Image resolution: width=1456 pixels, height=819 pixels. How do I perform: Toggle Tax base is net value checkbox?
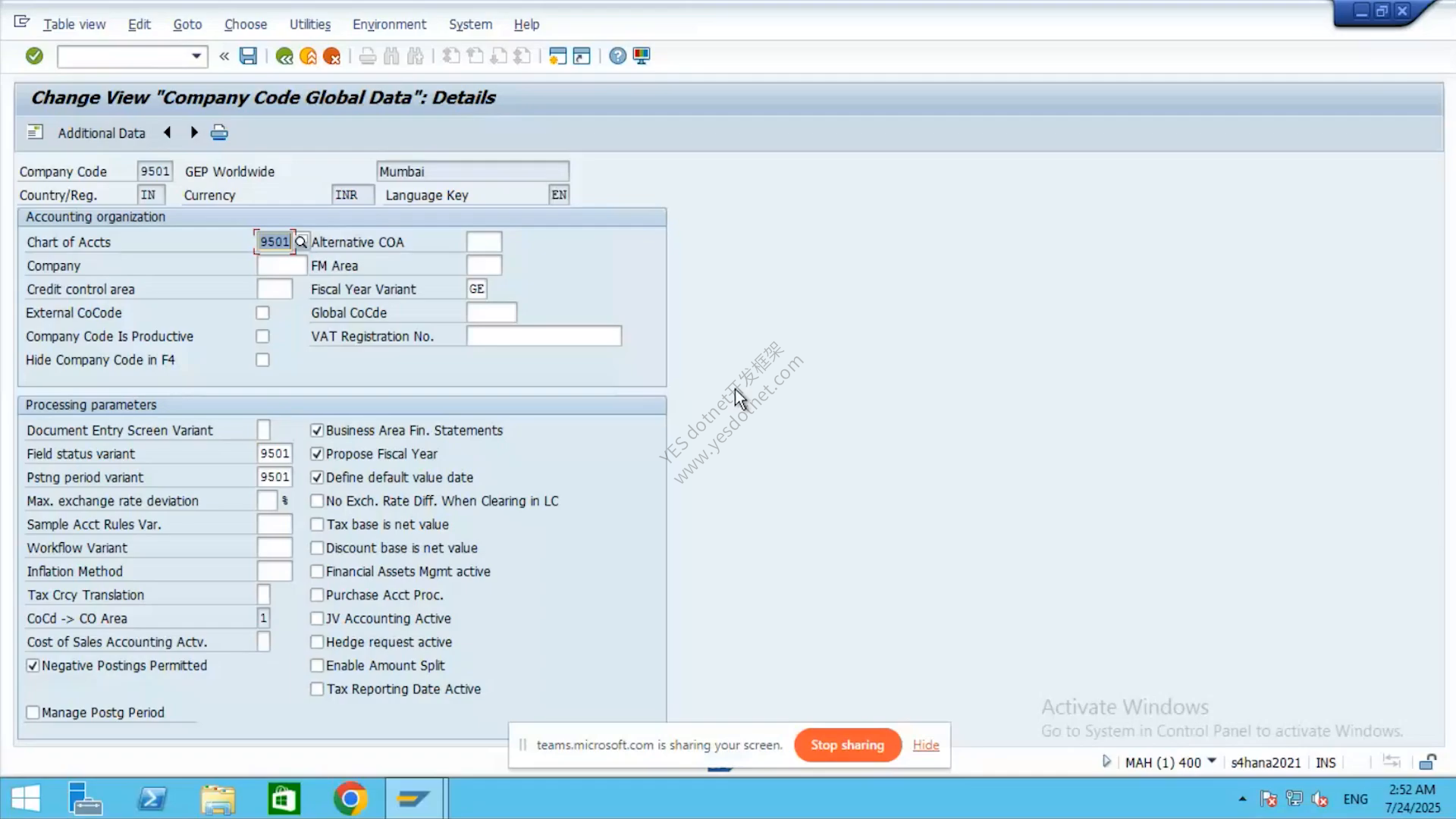point(317,525)
